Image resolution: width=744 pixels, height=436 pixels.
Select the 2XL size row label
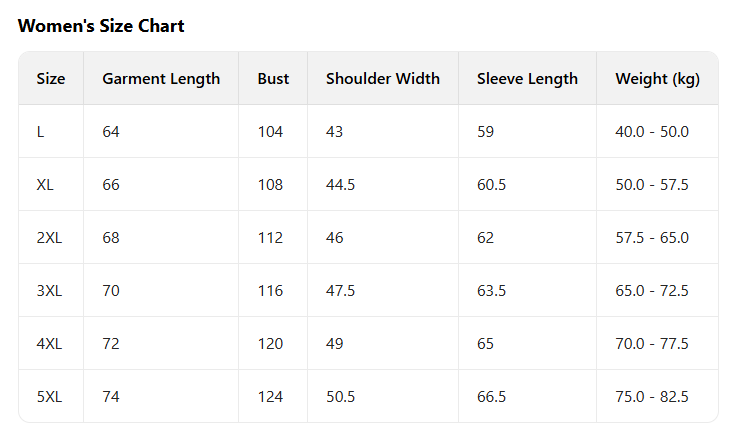click(49, 238)
